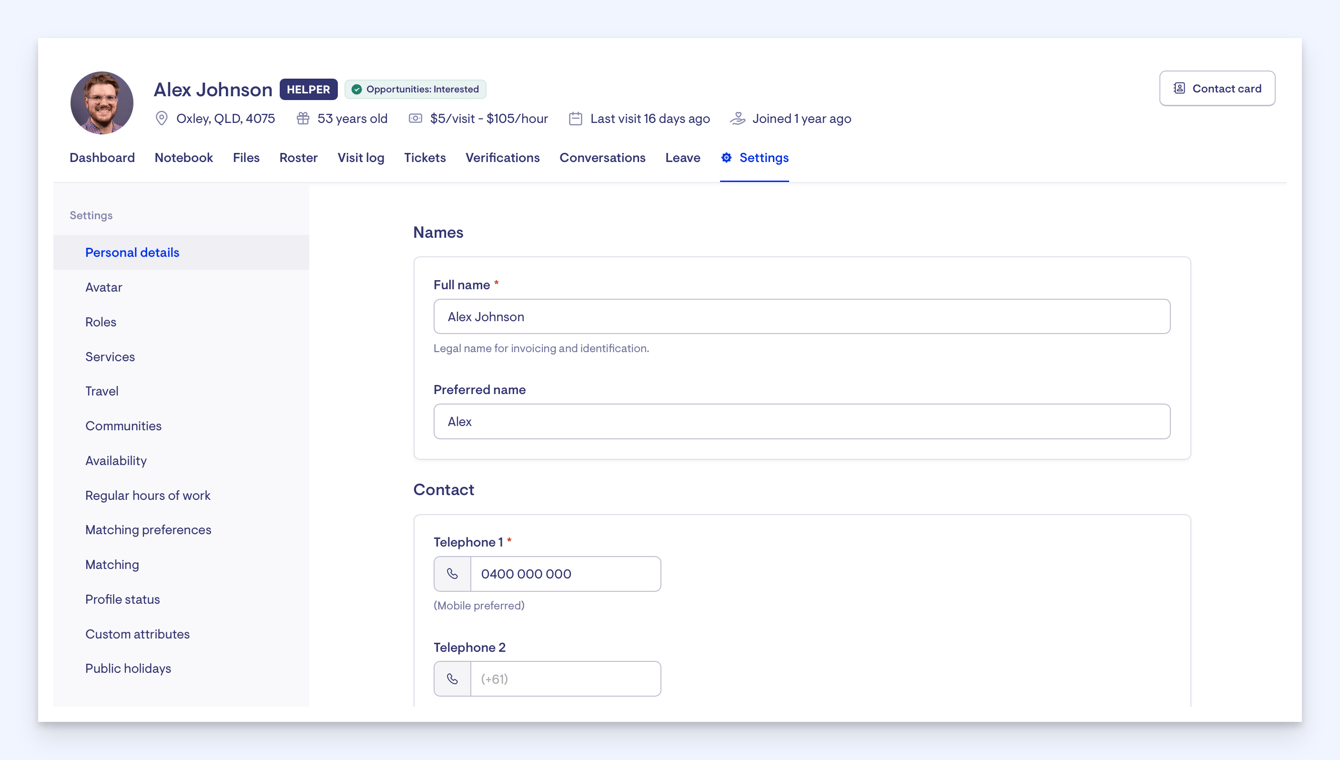Click the gear icon on Settings tab
The width and height of the screenshot is (1340, 760).
[x=727, y=158]
